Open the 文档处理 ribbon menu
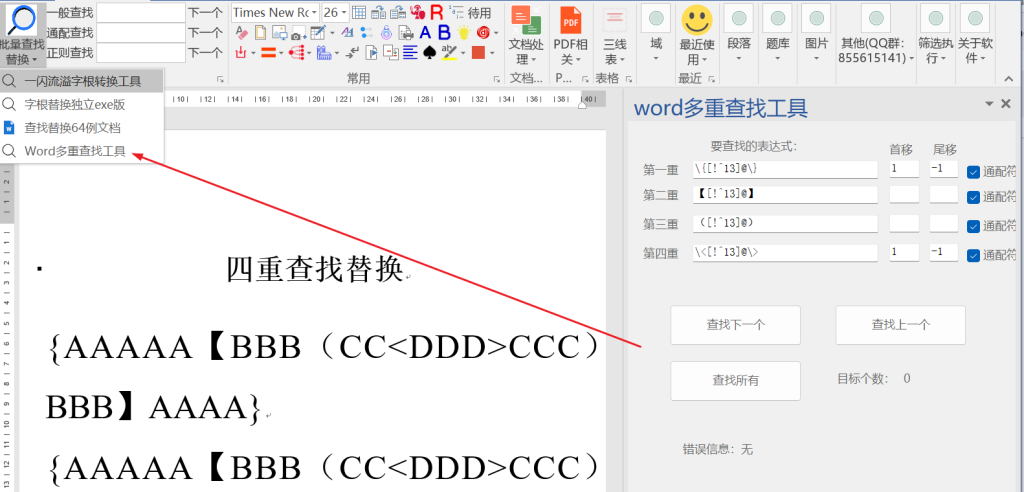 (x=526, y=35)
